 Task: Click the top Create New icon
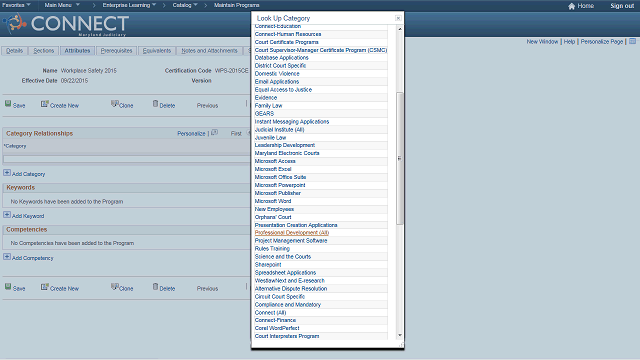(44, 104)
